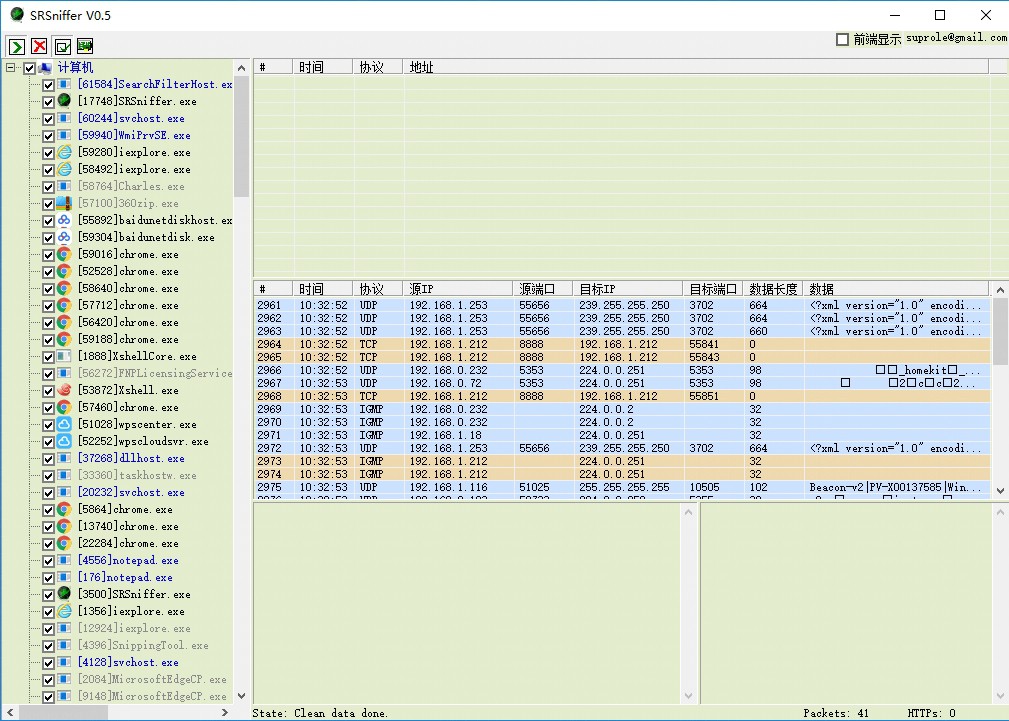This screenshot has width=1009, height=721.
Task: Click the red X clear button
Action: pos(39,46)
